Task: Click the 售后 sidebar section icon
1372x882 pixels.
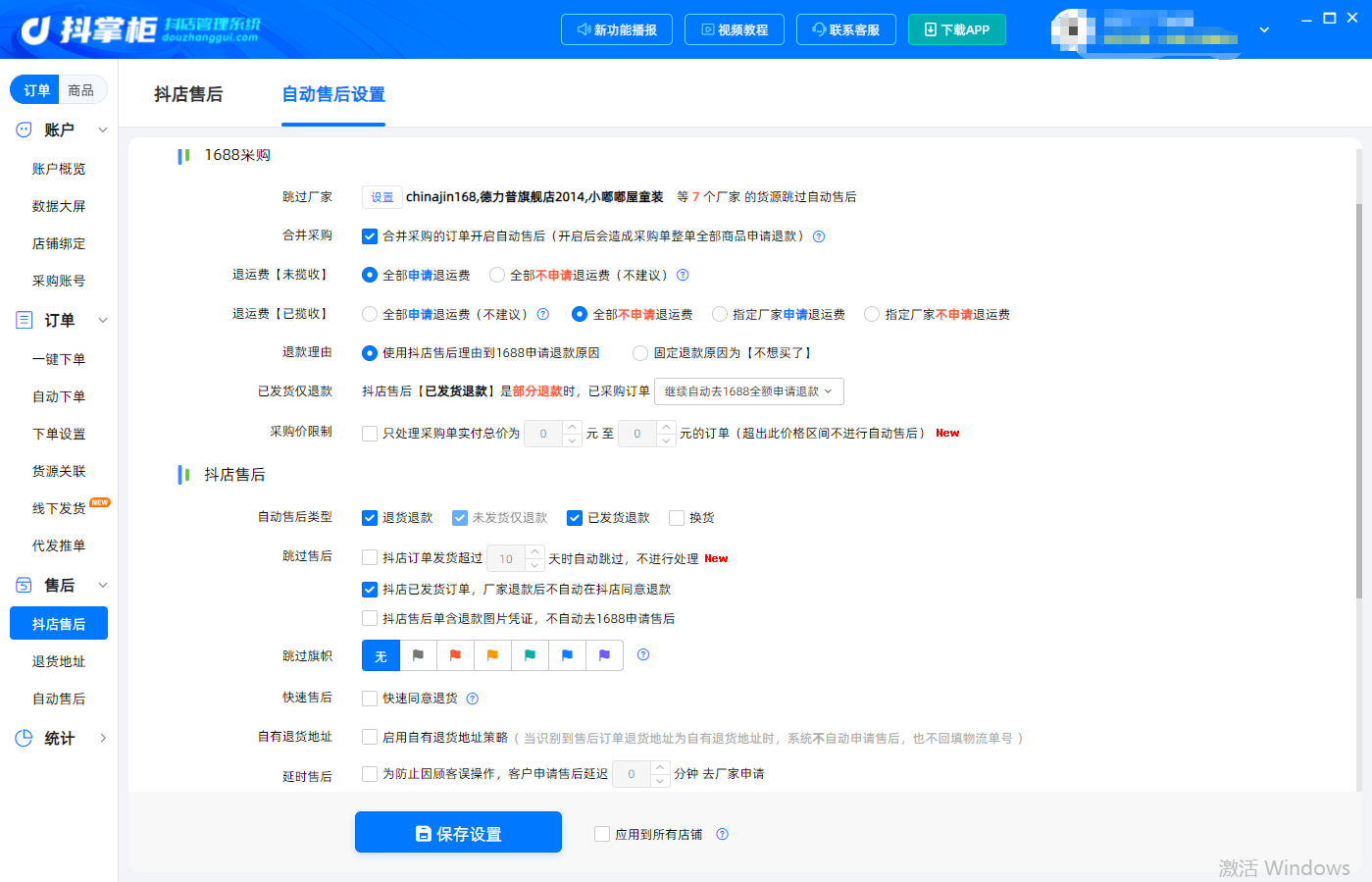Action: (25, 585)
